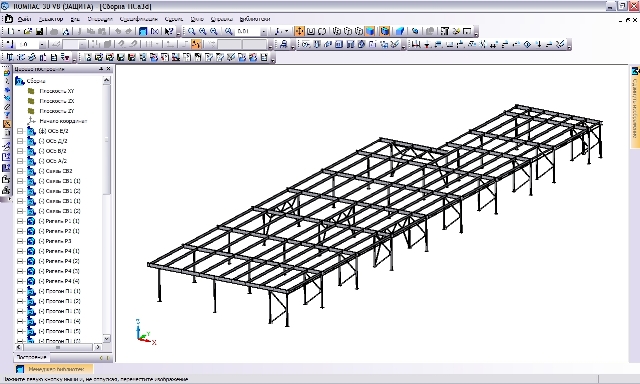Activate the context help arrow icon
This screenshot has height=384, width=640.
coord(168,31)
